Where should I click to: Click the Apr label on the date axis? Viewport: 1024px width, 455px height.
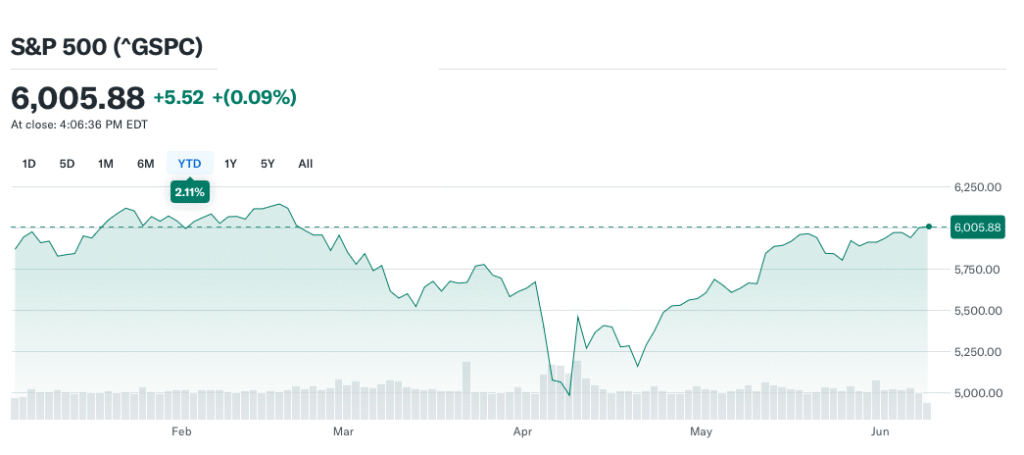coord(521,431)
